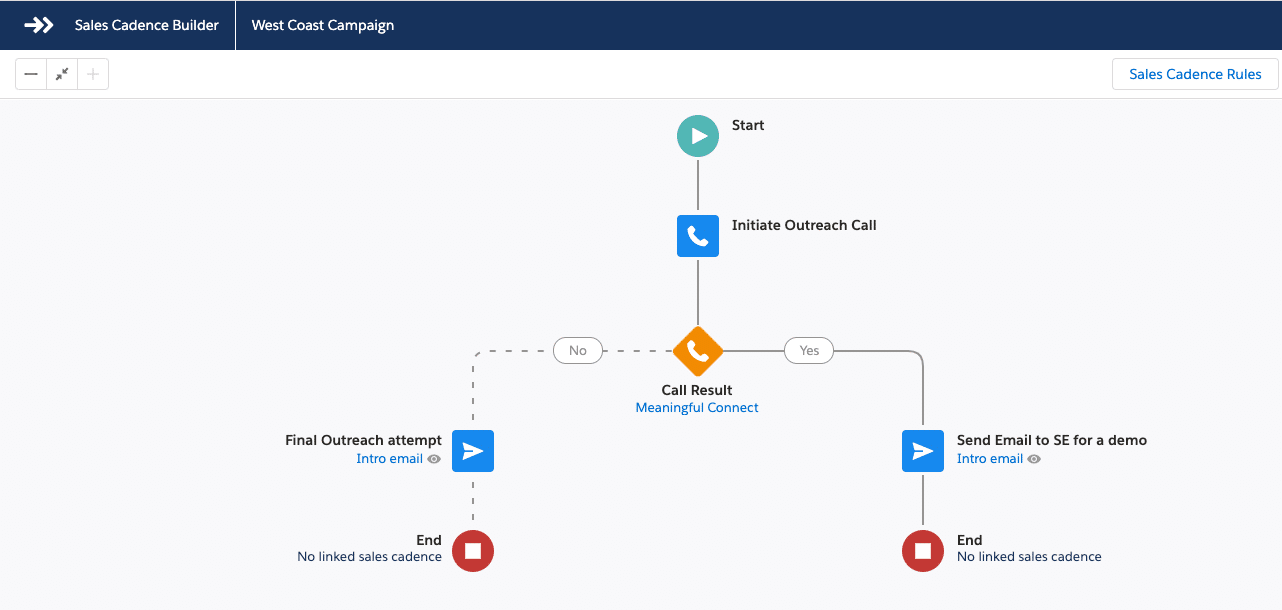Preview Send Email to SE template eye icon
1282x610 pixels.
(x=1034, y=459)
